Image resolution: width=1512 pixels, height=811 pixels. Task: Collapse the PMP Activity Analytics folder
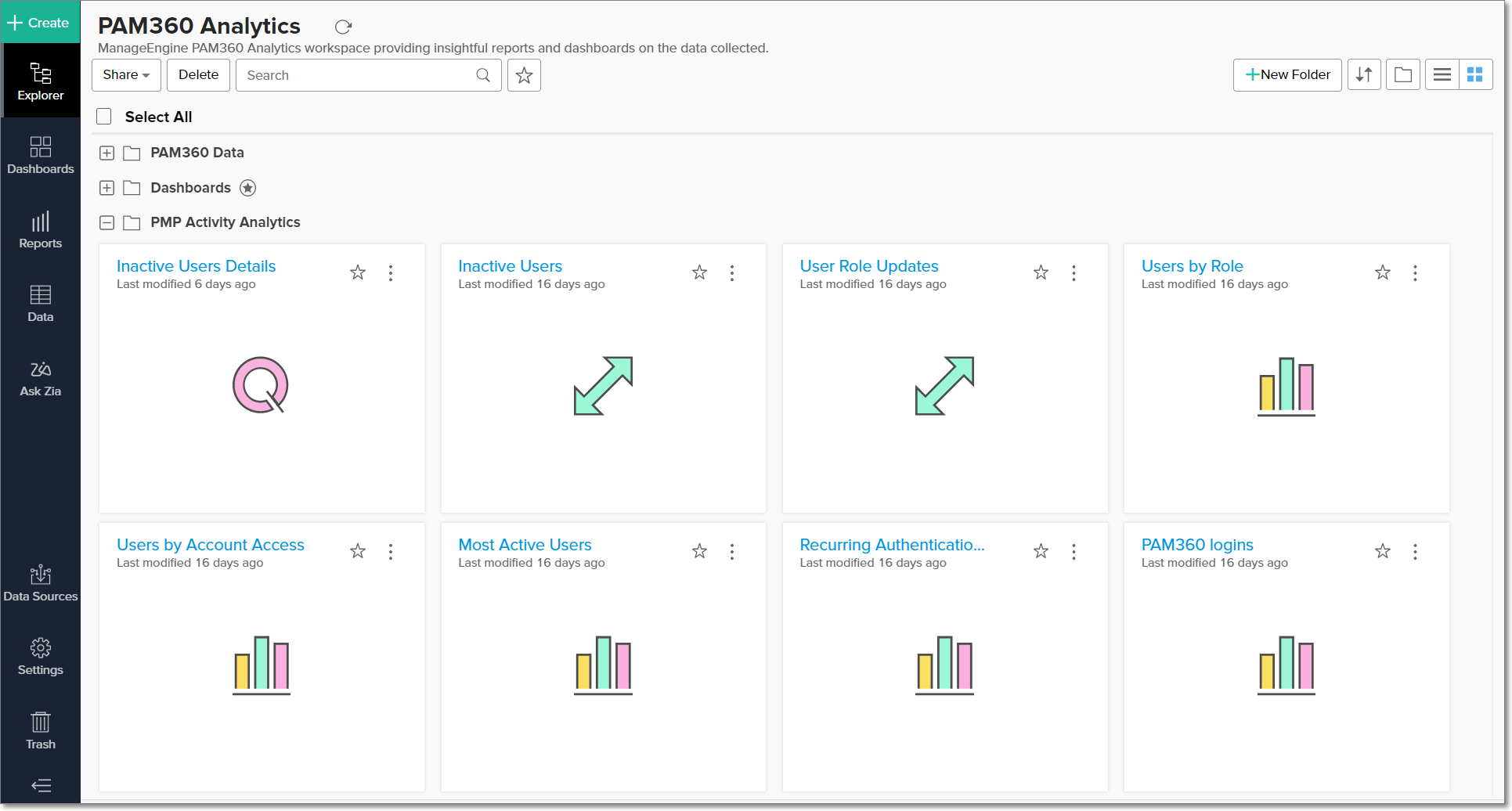107,223
